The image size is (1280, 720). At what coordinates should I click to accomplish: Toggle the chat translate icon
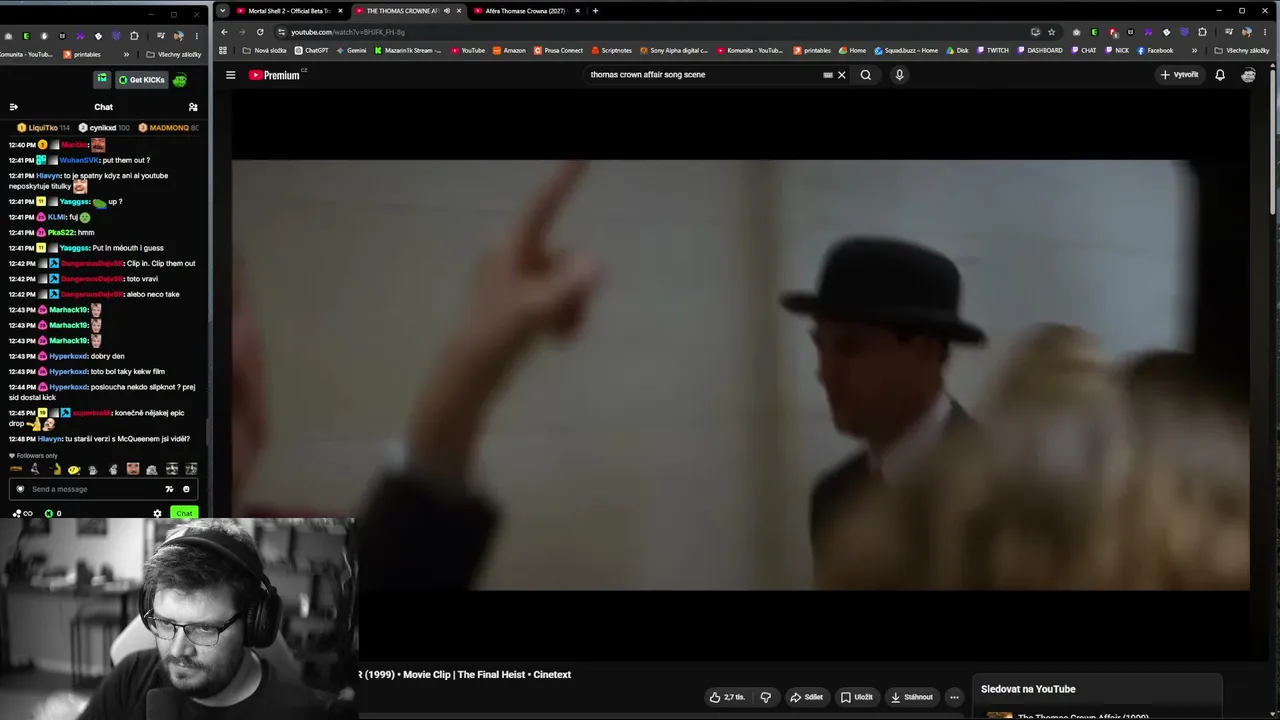click(169, 489)
